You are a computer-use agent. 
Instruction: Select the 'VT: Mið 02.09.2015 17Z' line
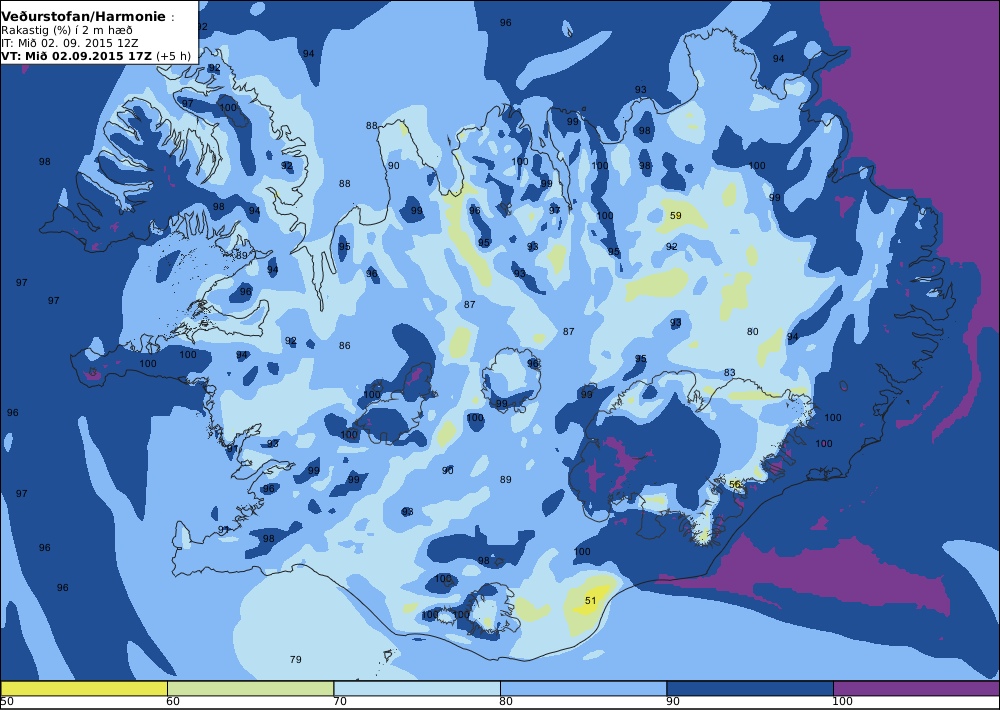point(77,55)
